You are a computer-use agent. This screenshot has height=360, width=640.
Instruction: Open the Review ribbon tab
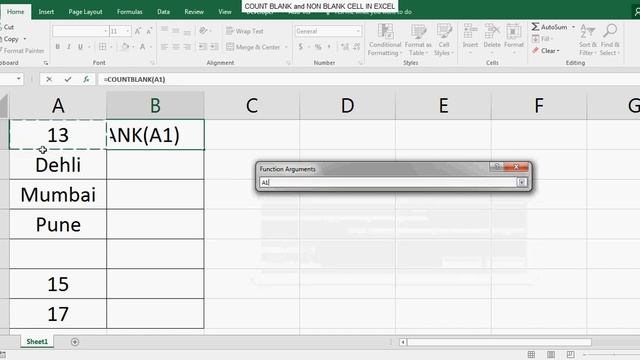pyautogui.click(x=194, y=12)
